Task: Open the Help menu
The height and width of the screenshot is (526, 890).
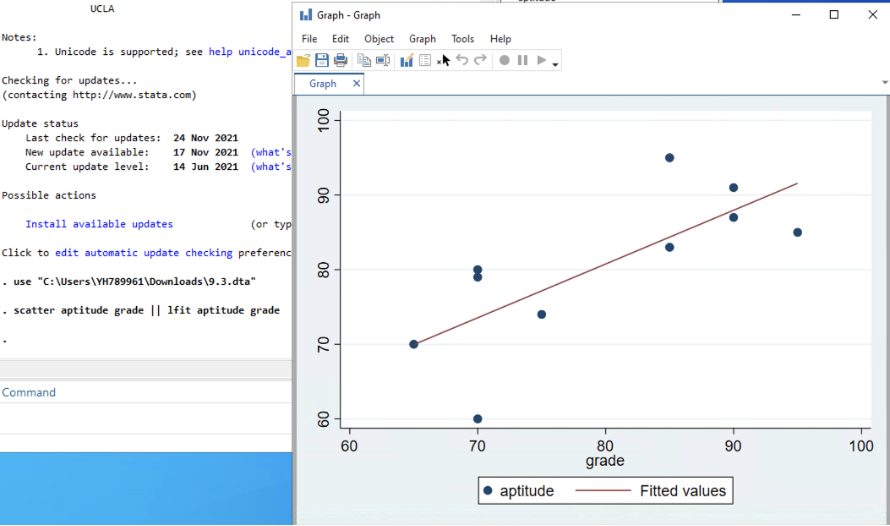Action: pos(501,39)
